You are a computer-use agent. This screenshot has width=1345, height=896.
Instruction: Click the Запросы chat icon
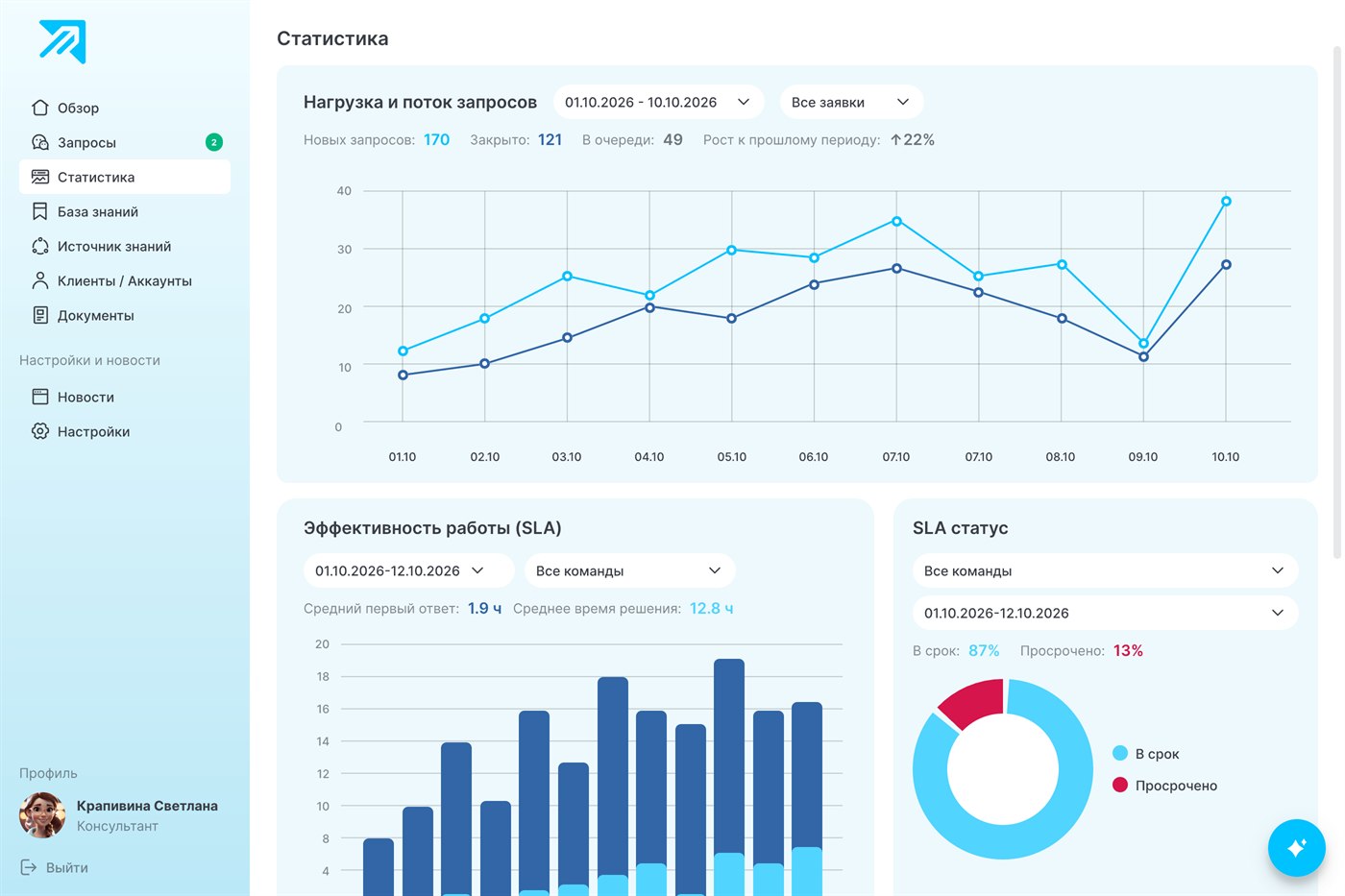(39, 142)
